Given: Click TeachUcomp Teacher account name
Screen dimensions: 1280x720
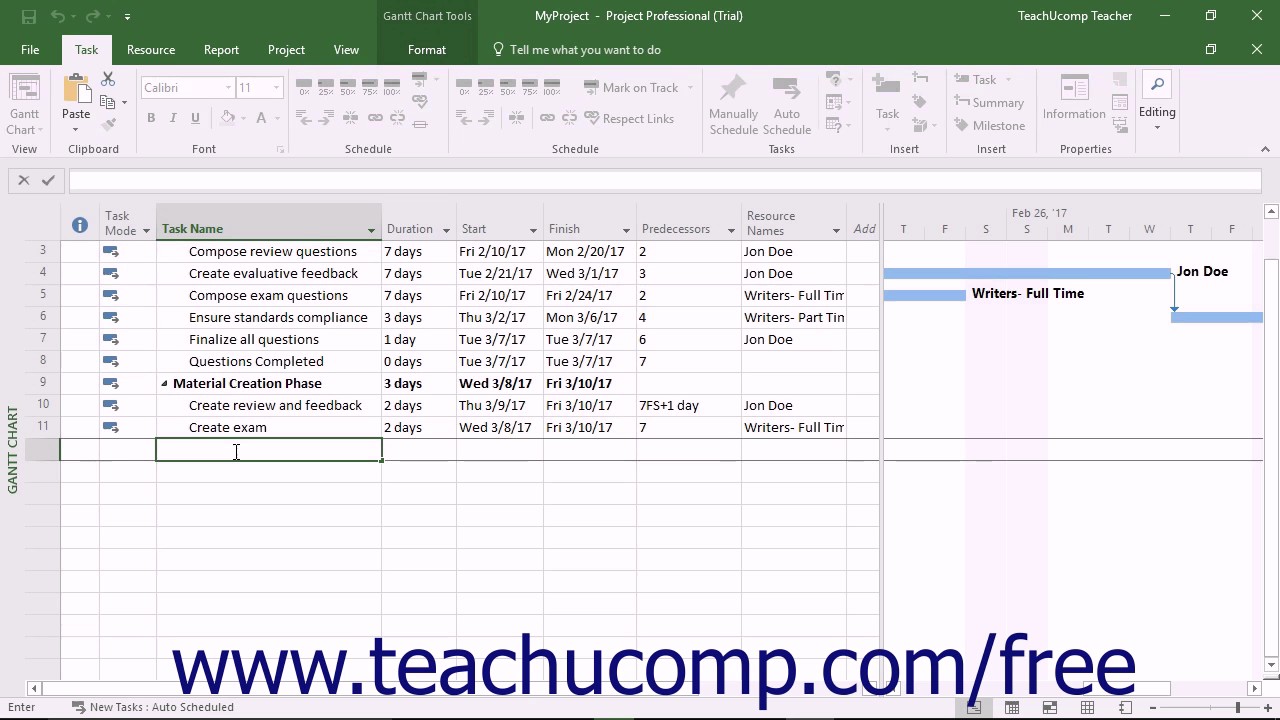Looking at the screenshot, I should click(x=1075, y=16).
